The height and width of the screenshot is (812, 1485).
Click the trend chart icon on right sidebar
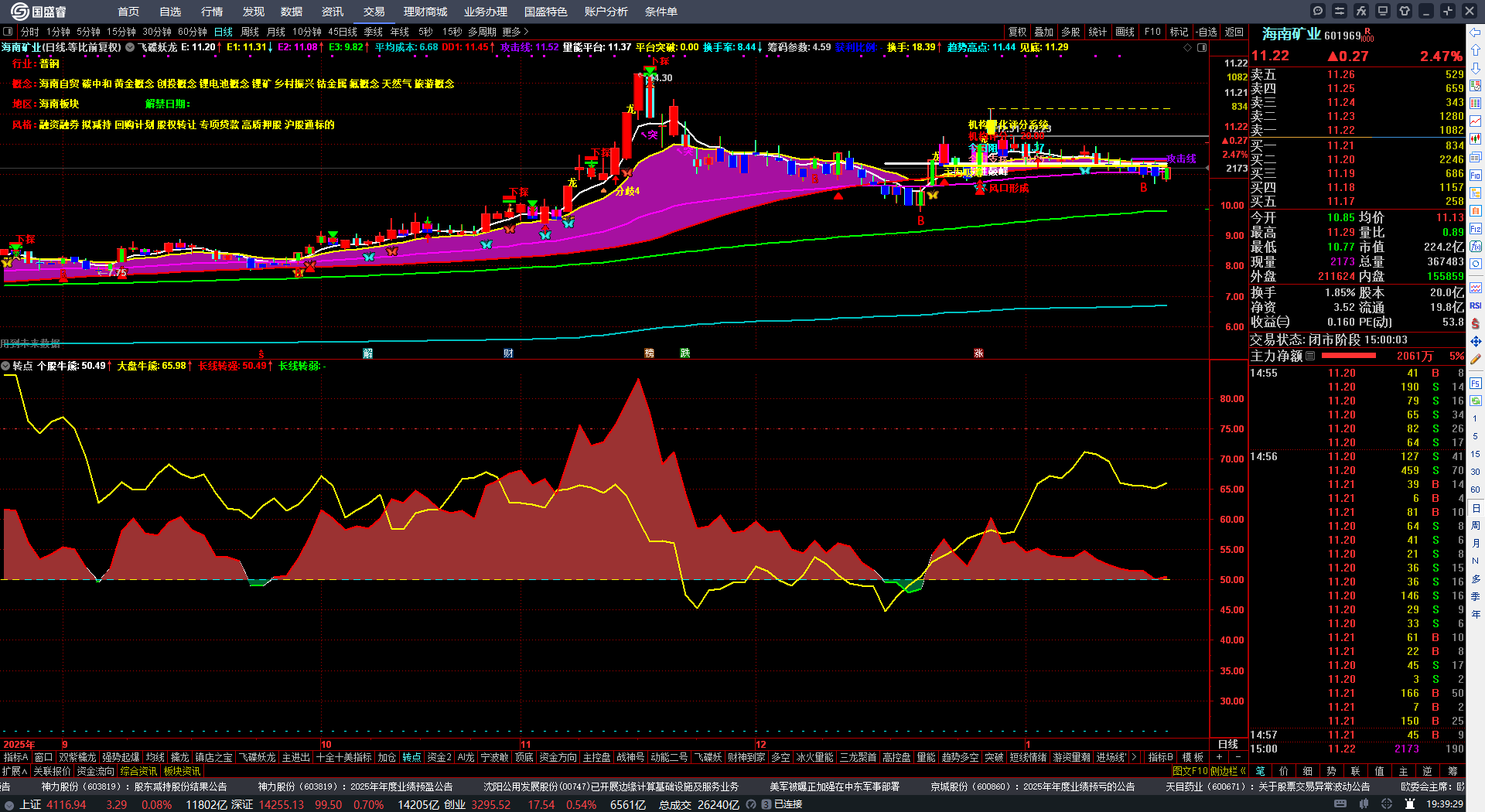[x=1476, y=121]
